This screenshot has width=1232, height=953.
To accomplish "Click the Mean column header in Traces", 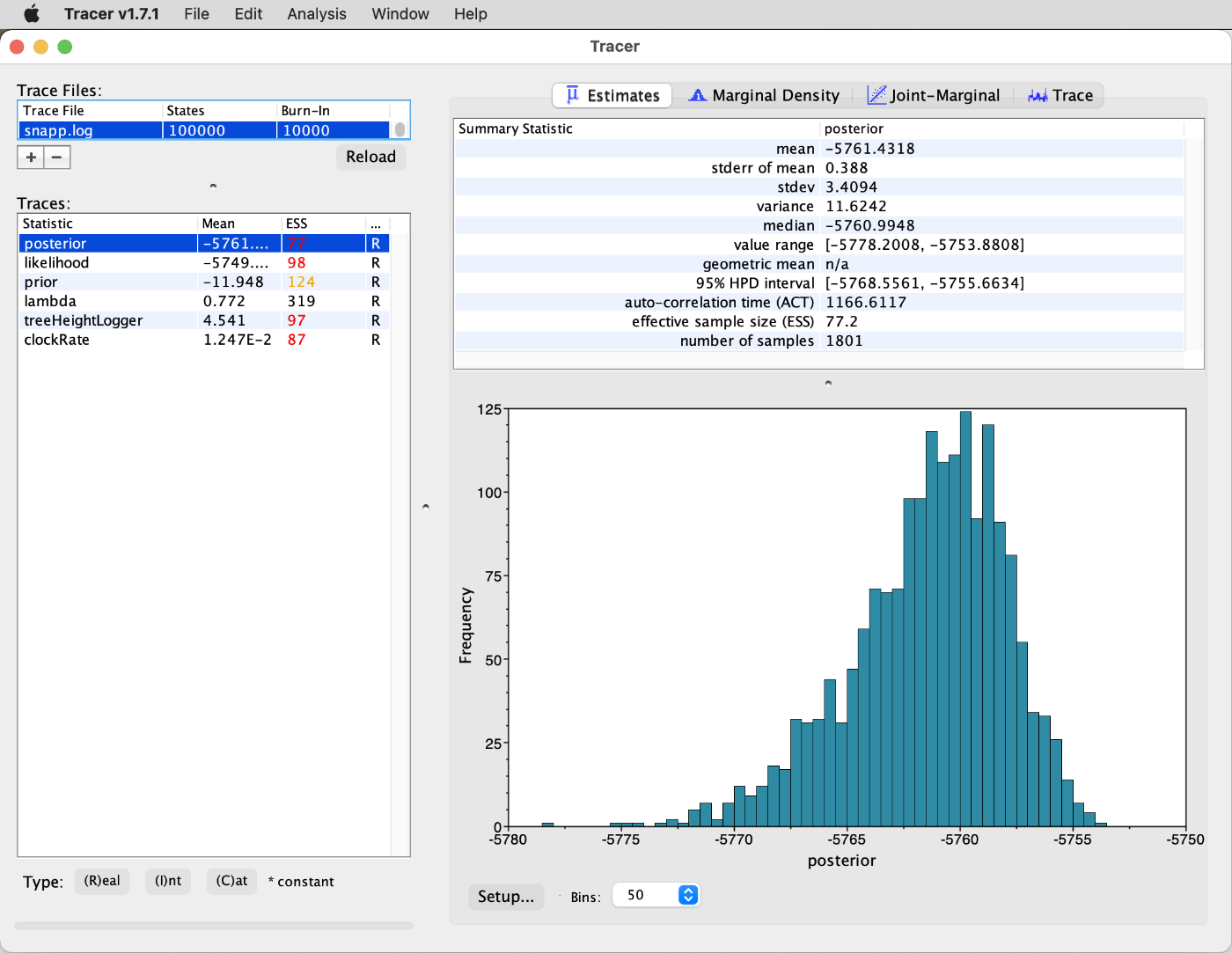I will [x=239, y=224].
